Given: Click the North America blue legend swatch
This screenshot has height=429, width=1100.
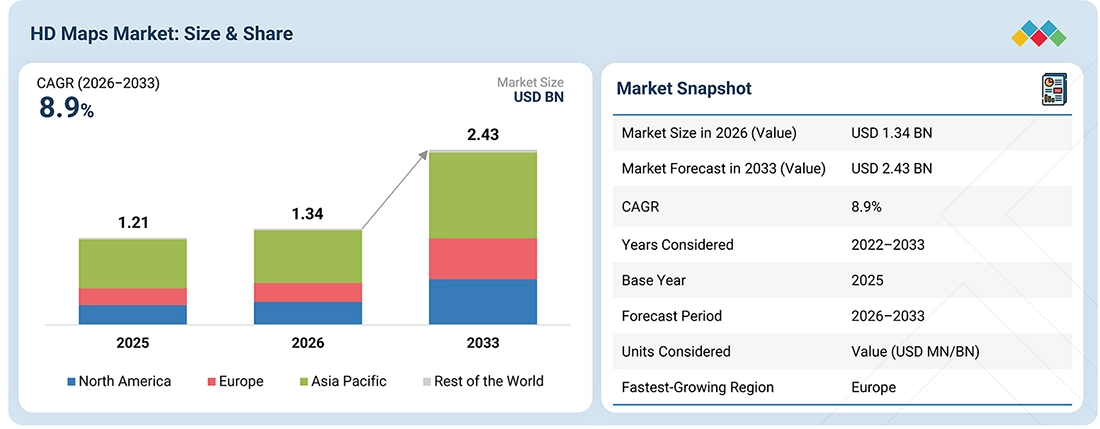Looking at the screenshot, I should (71, 382).
